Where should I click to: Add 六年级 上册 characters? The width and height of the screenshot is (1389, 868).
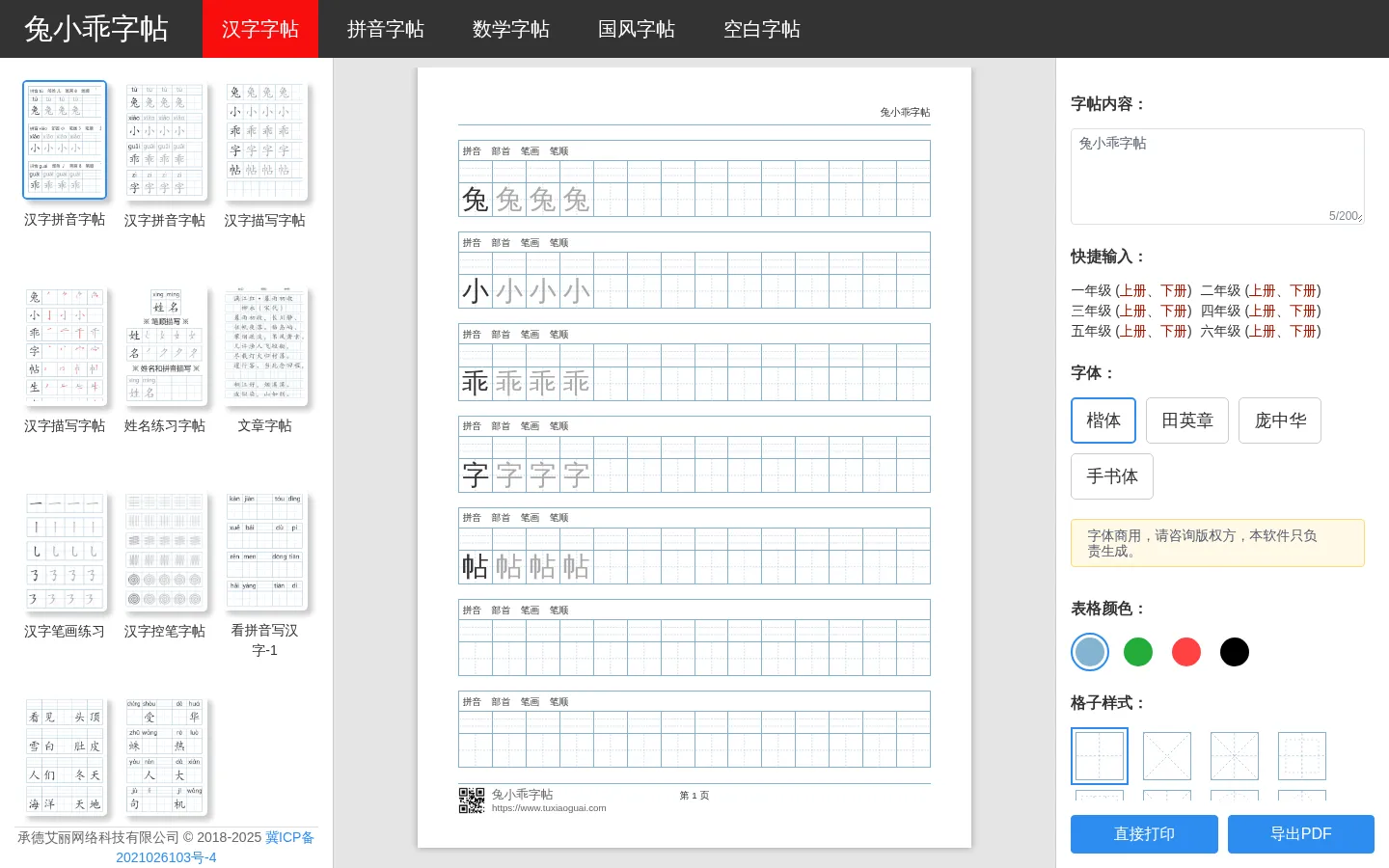coord(1263,331)
